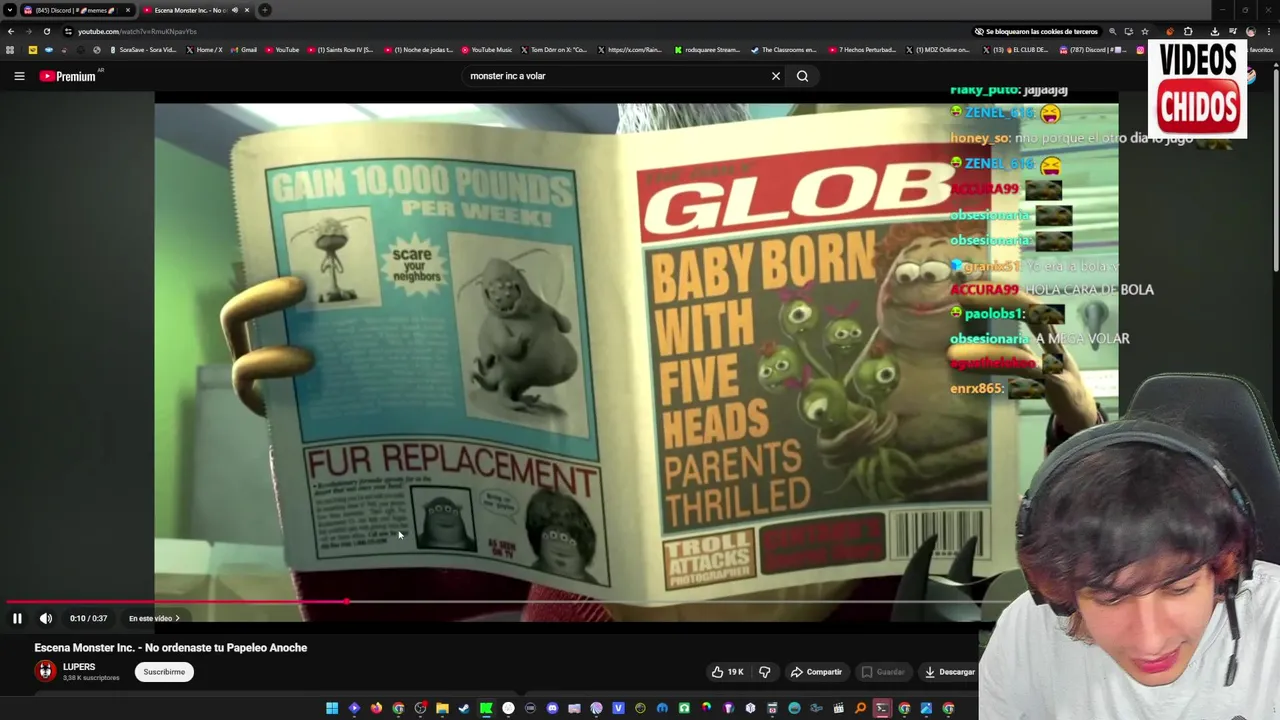Dislike the video
1280x720 pixels.
tap(765, 672)
